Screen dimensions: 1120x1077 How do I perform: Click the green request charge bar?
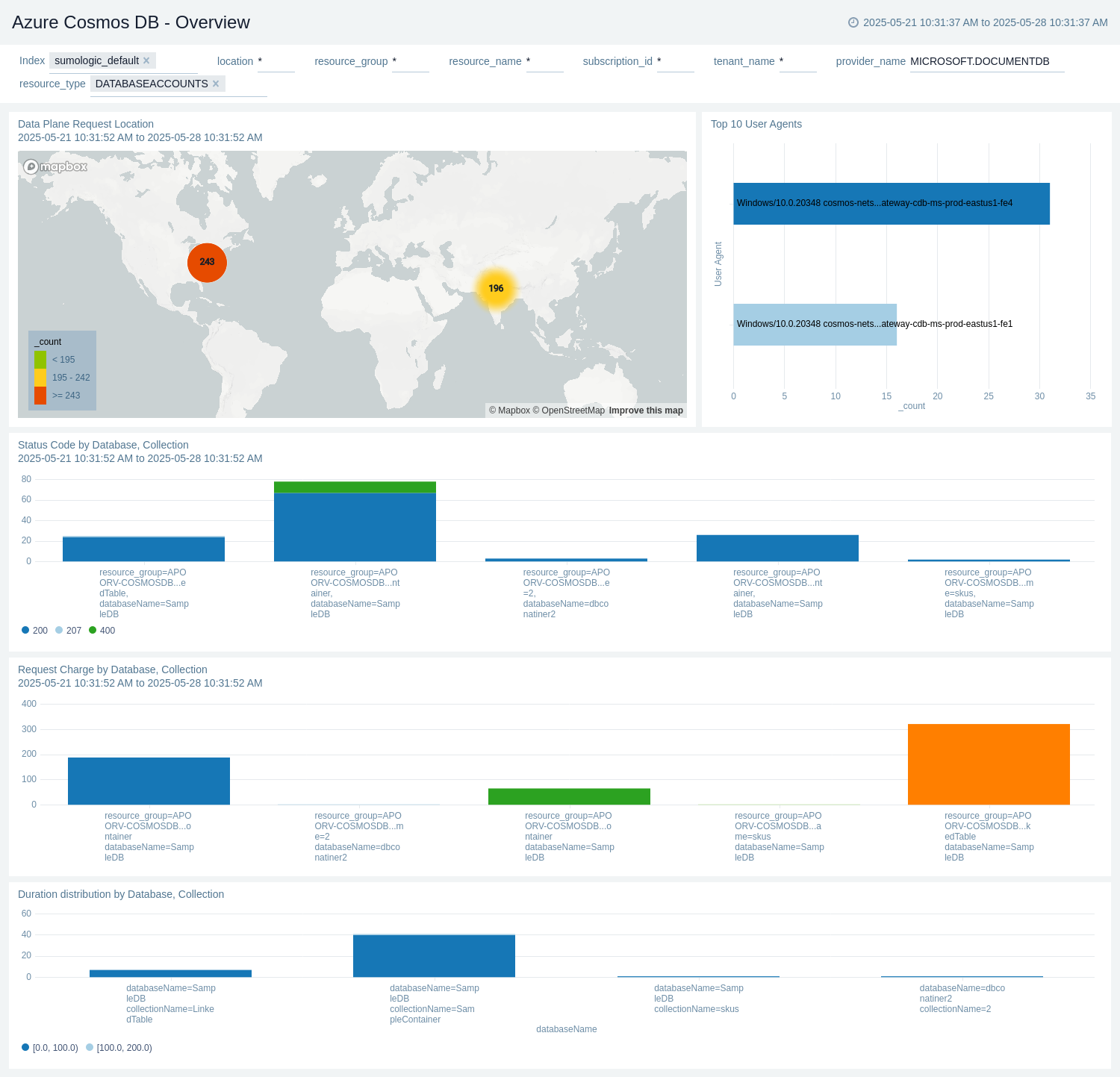pyautogui.click(x=569, y=796)
